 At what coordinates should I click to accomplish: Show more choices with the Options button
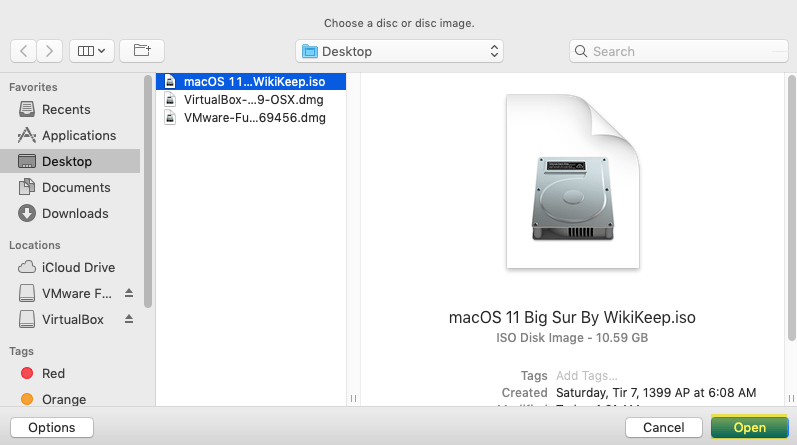click(52, 427)
